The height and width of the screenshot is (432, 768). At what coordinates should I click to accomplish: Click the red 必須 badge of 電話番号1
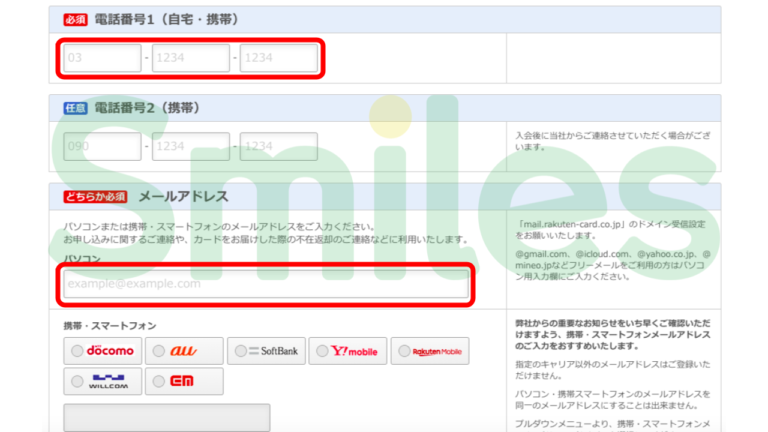[x=75, y=20]
